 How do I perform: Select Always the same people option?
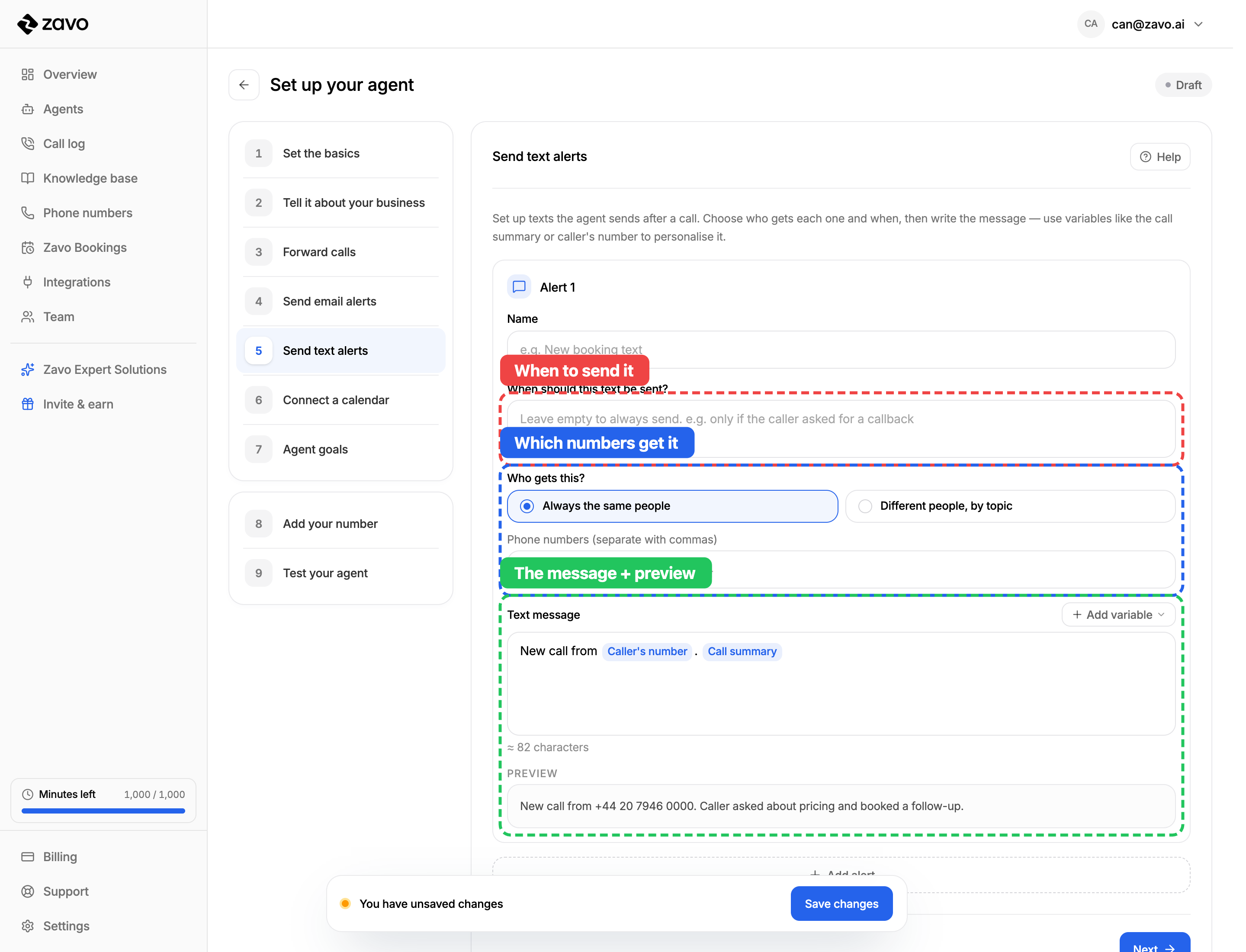672,505
